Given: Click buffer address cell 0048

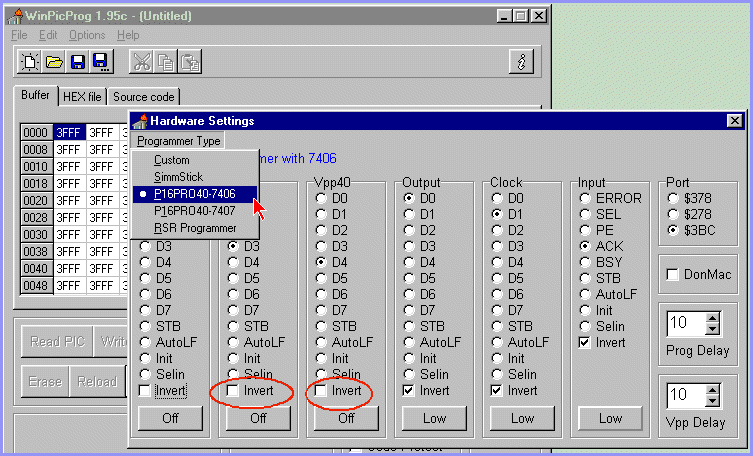Looking at the screenshot, I should (x=36, y=286).
